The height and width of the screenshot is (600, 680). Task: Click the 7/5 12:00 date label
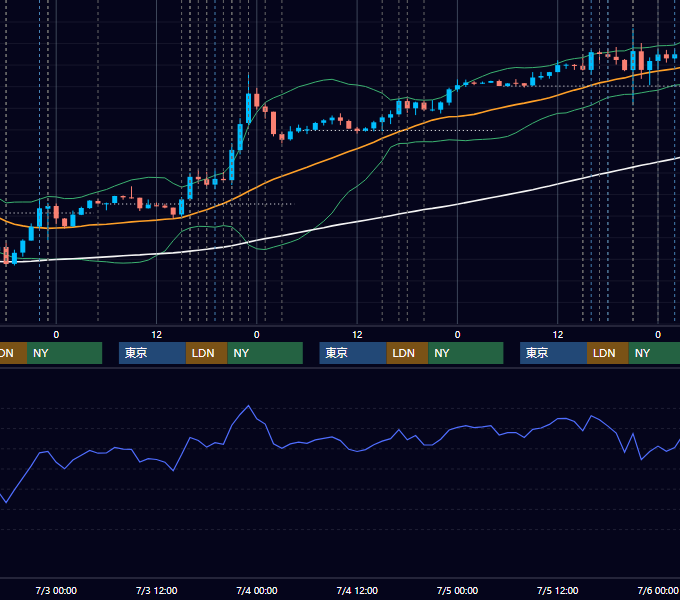point(557,590)
